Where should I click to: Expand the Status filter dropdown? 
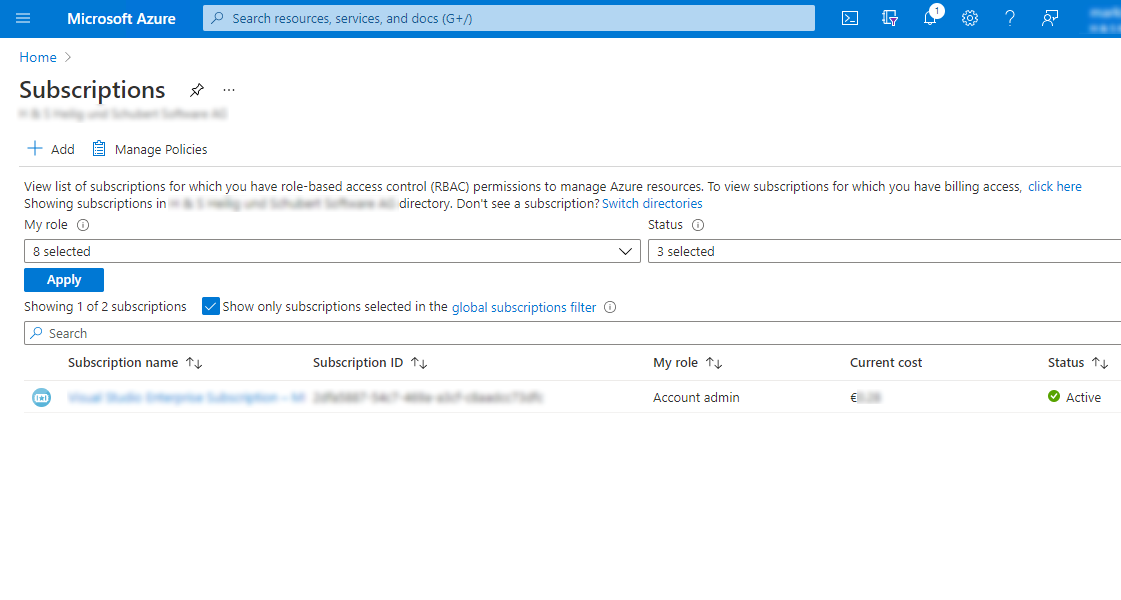tap(884, 252)
